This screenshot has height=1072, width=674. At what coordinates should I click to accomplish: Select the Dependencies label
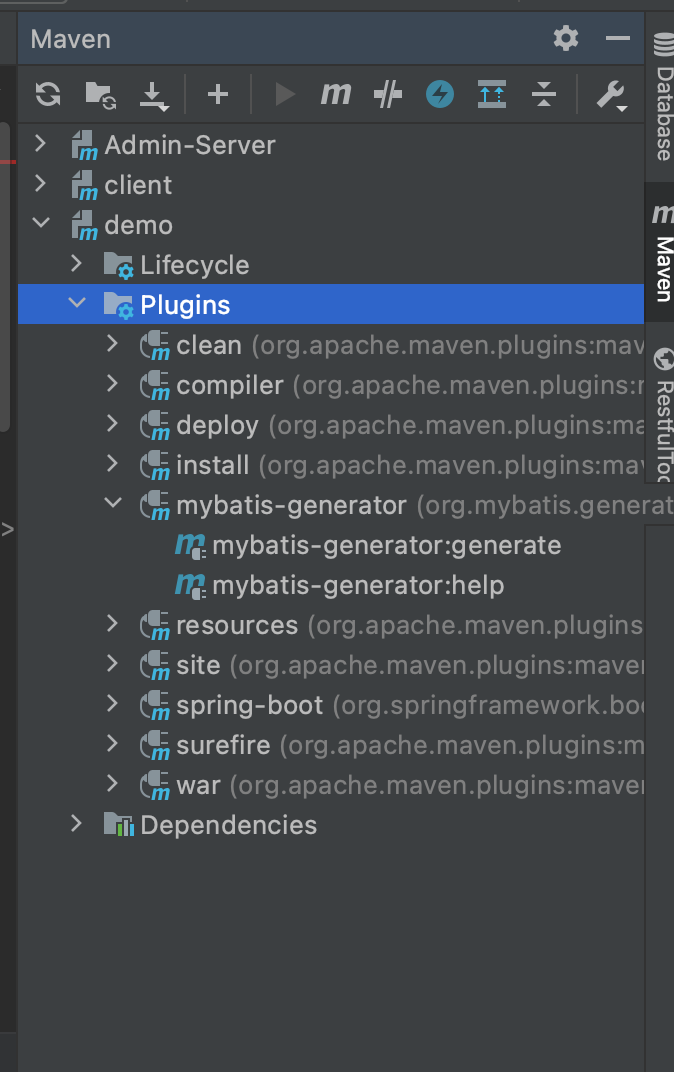click(x=229, y=825)
